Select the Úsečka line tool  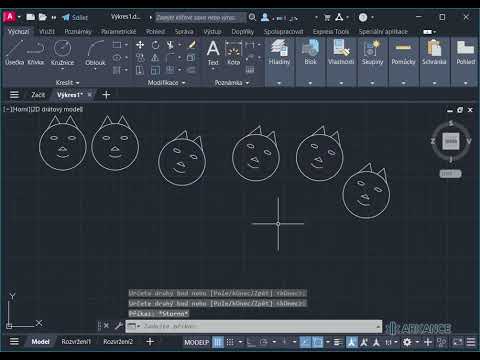click(x=14, y=52)
